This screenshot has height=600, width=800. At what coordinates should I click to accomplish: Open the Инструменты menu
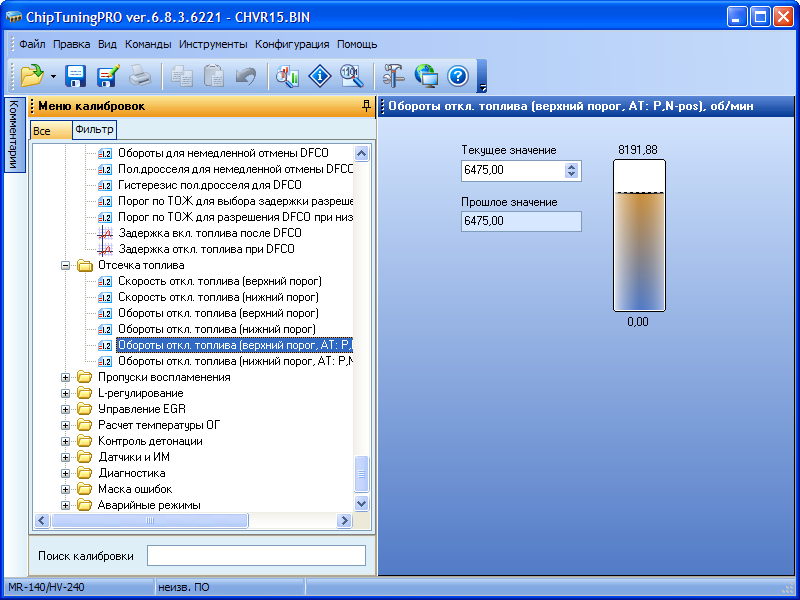(213, 44)
